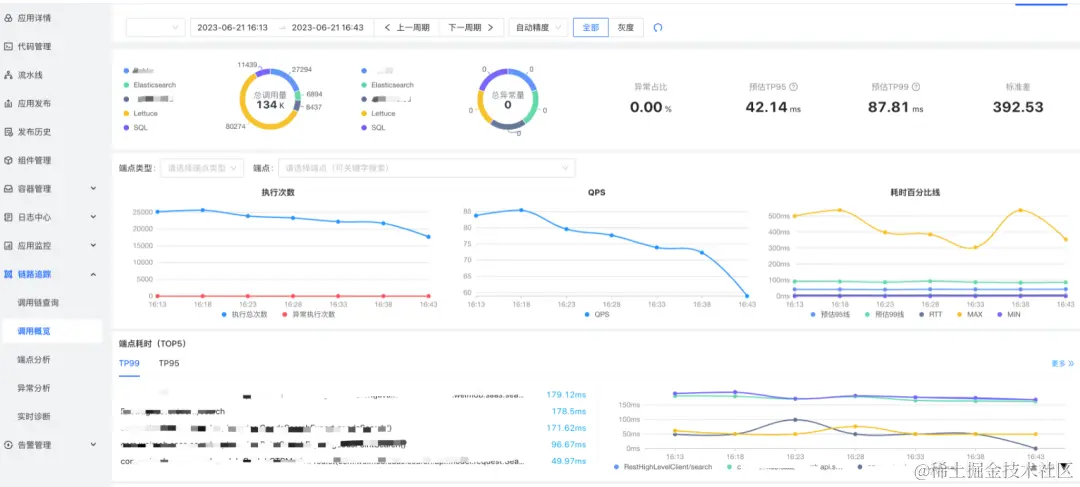The width and height of the screenshot is (1080, 487).
Task: Expand the 告警管理 menu chevron
Action: pos(93,445)
